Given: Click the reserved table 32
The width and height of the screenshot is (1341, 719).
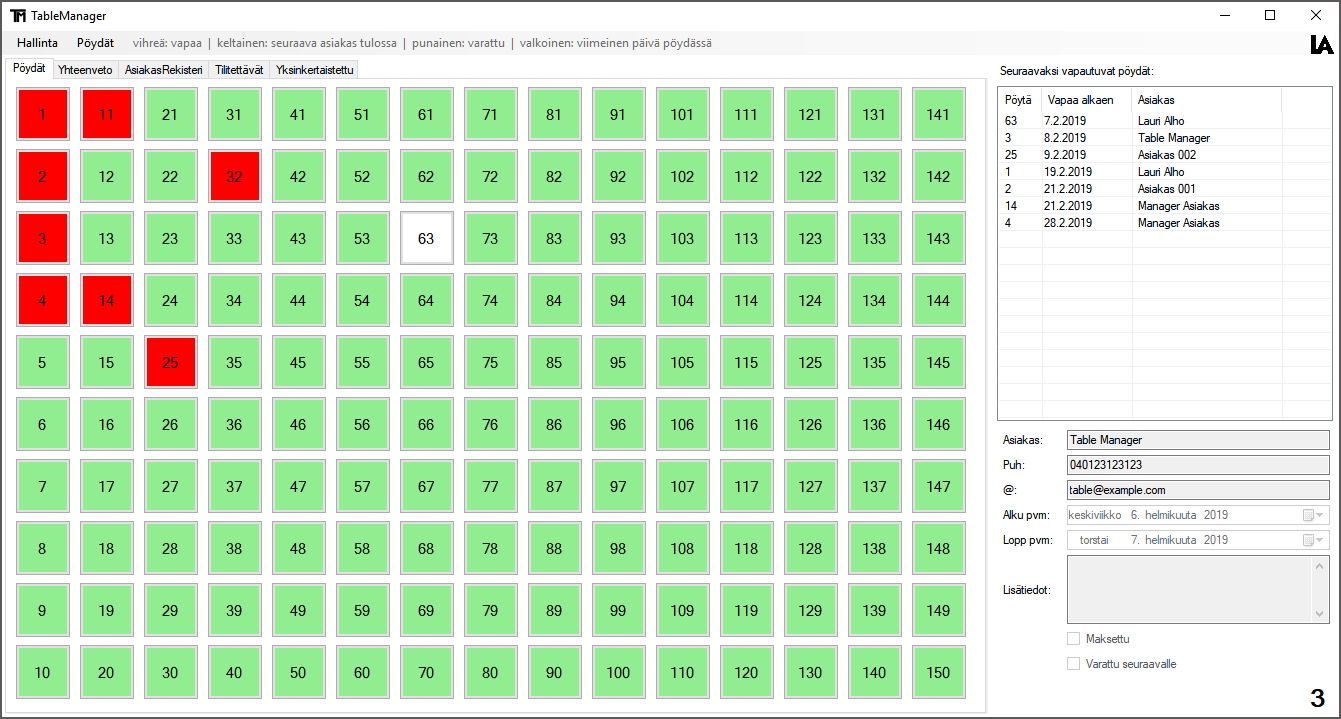Looking at the screenshot, I should coord(234,176).
